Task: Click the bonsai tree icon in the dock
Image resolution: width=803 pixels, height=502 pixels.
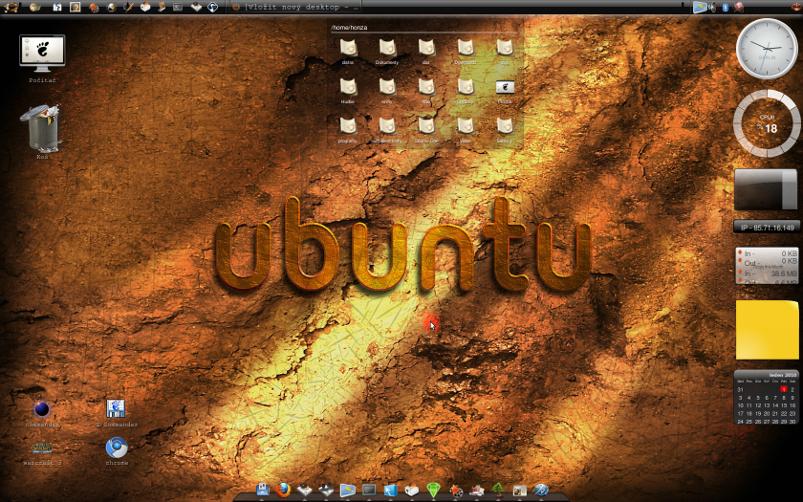Action: tap(498, 490)
